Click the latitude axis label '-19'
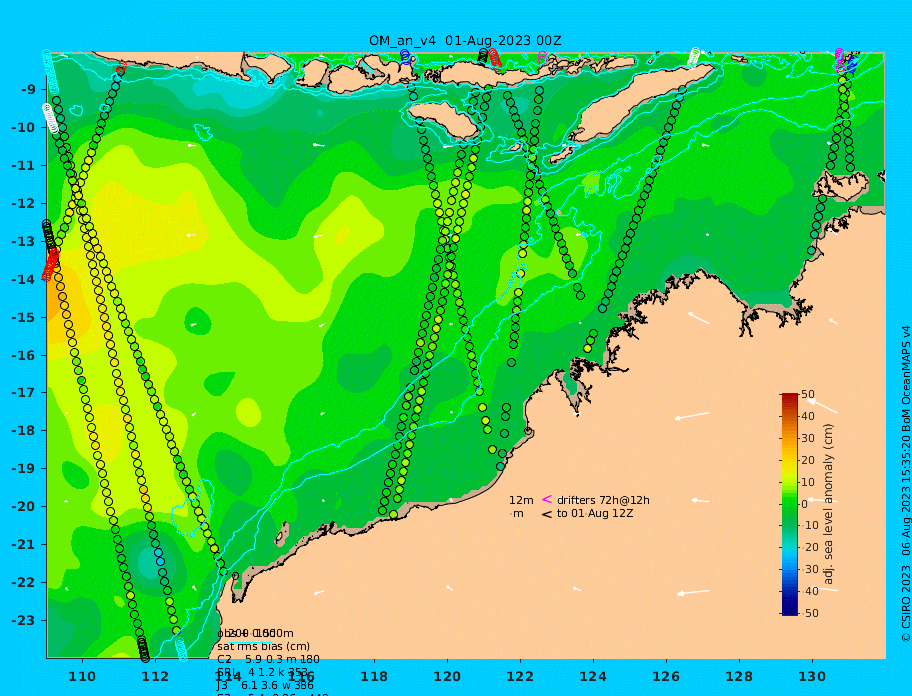This screenshot has width=912, height=696. point(23,469)
